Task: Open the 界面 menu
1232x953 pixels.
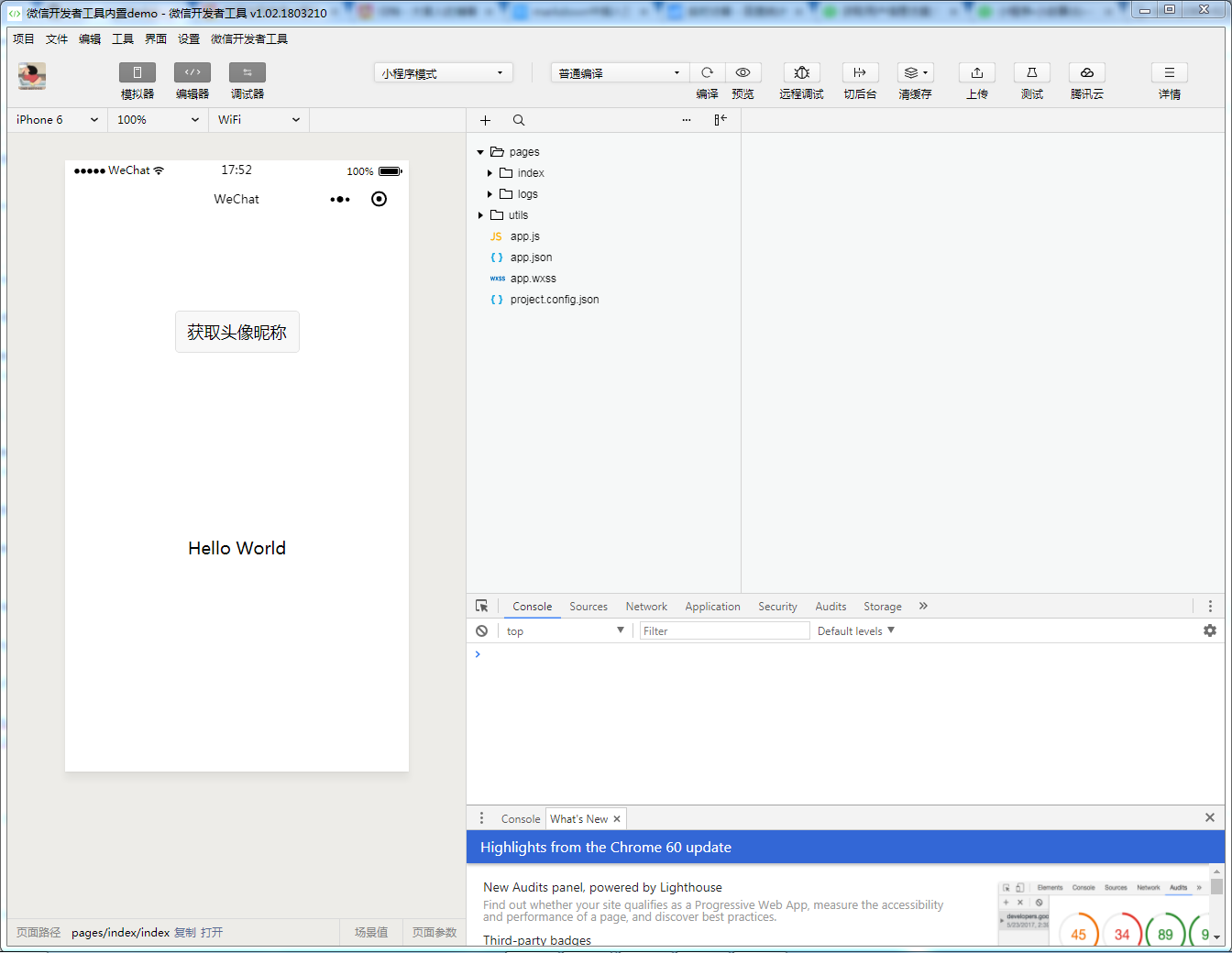Action: 156,39
